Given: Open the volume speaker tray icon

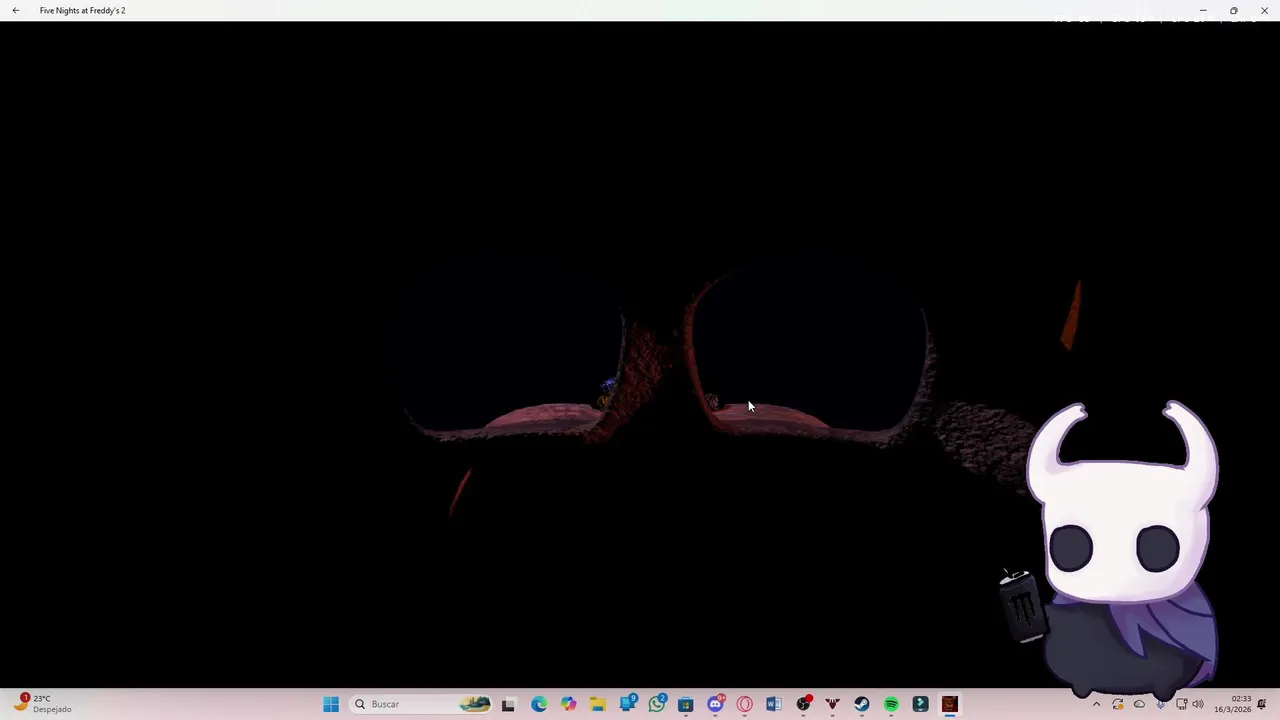Looking at the screenshot, I should click(1198, 704).
